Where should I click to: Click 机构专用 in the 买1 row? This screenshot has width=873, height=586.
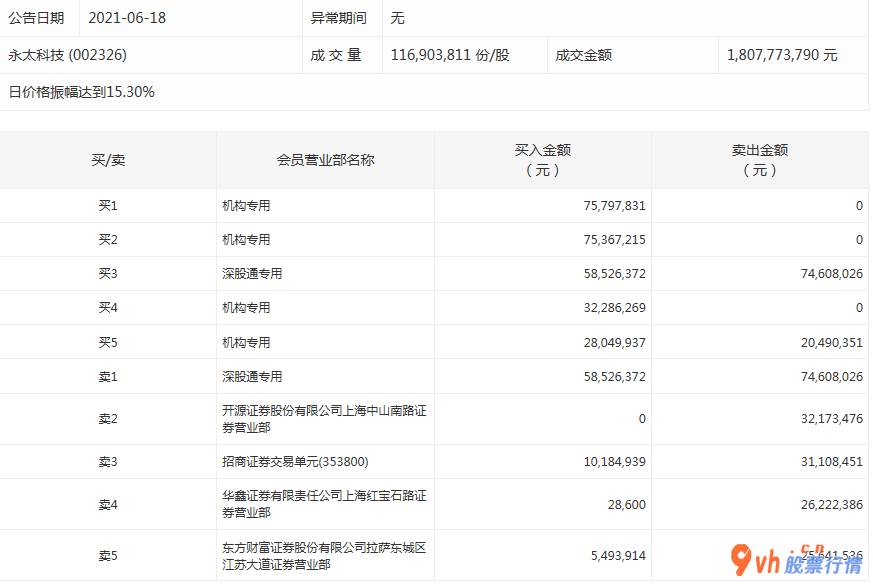(x=246, y=205)
